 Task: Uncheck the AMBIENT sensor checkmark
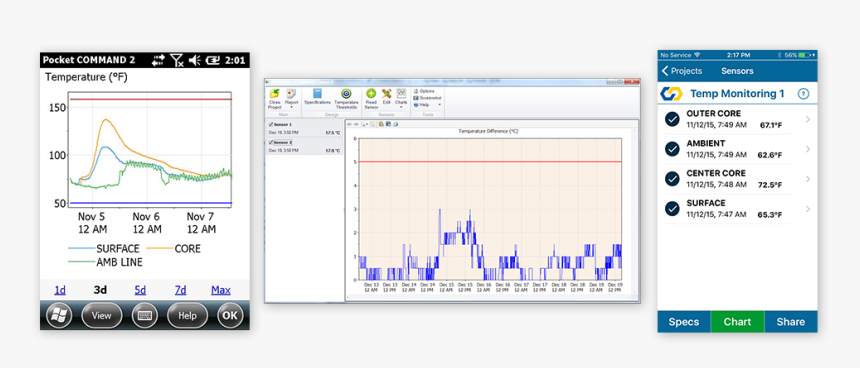coord(672,149)
